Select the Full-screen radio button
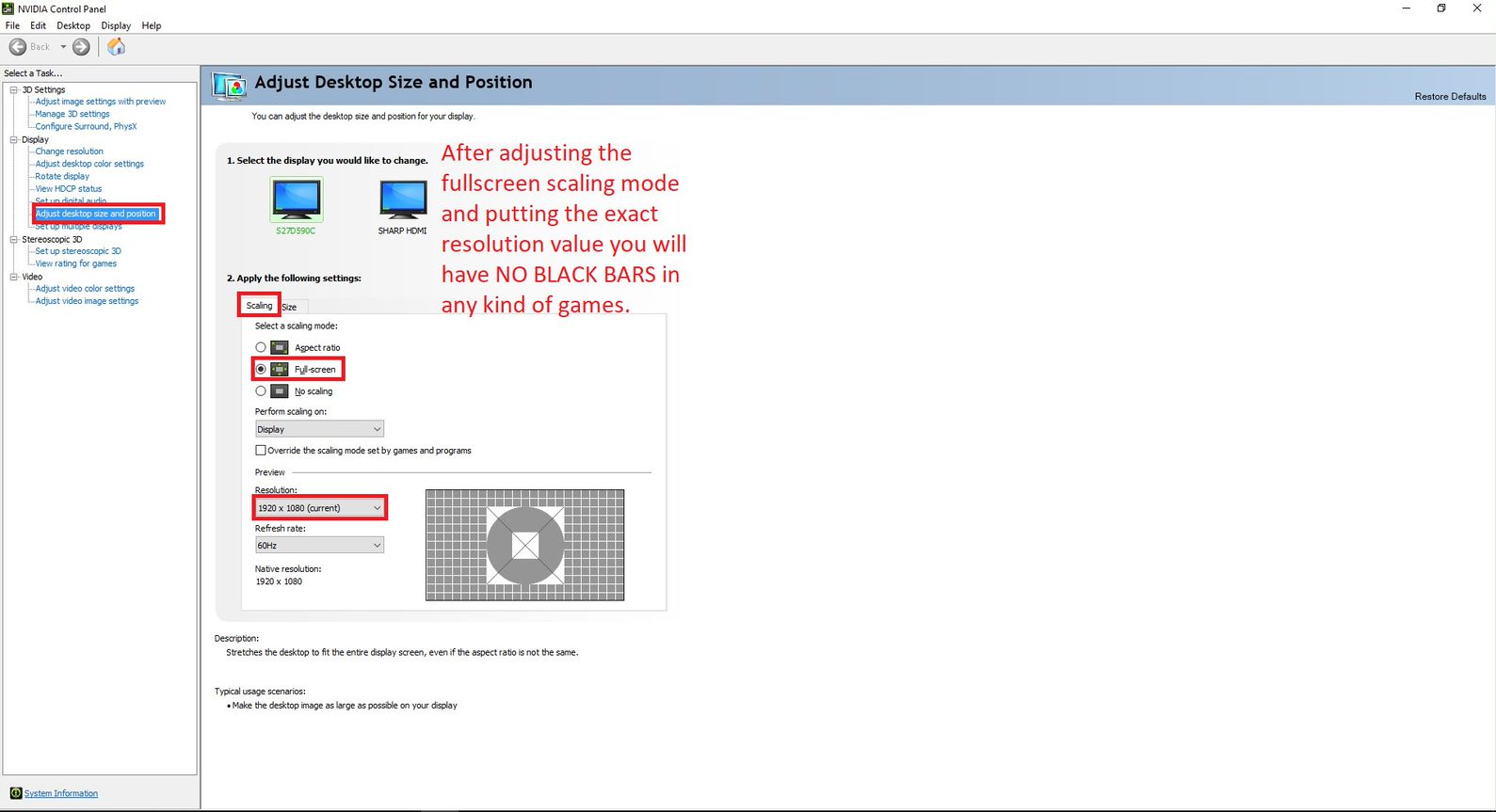 tap(261, 369)
